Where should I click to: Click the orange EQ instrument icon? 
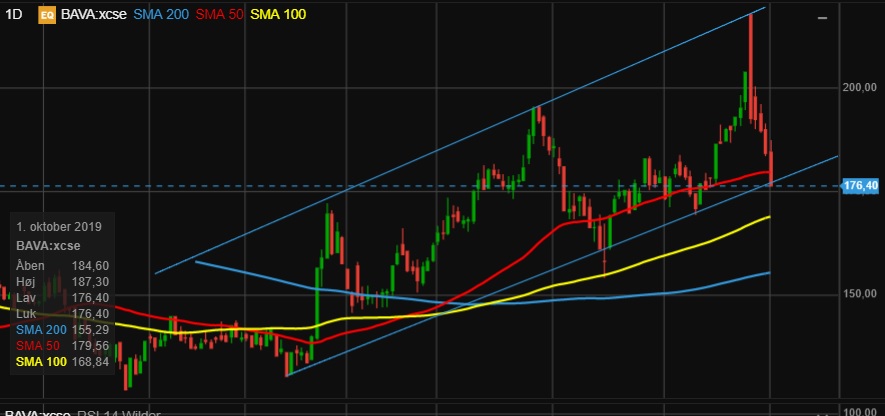click(46, 15)
